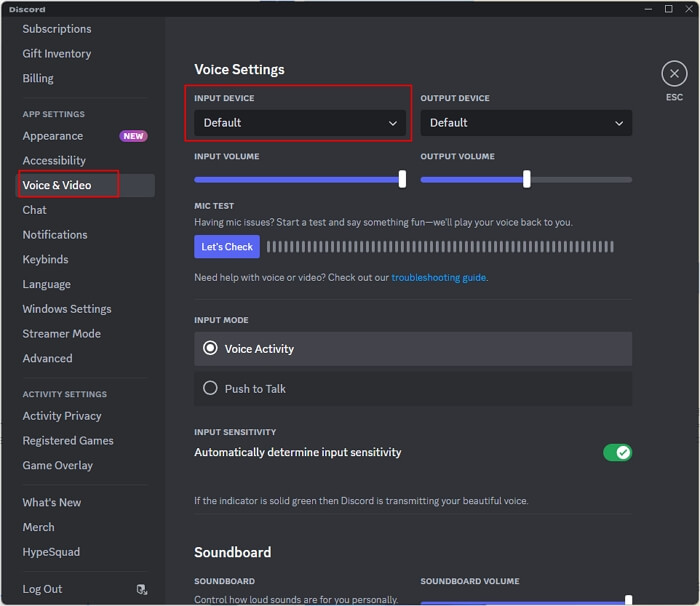Select the Push to Talk radio button
This screenshot has width=700, height=606.
coord(210,388)
